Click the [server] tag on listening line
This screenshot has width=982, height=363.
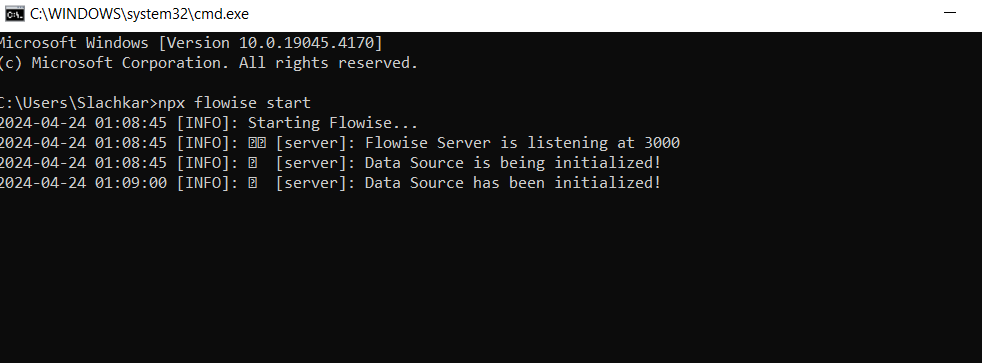click(x=311, y=143)
